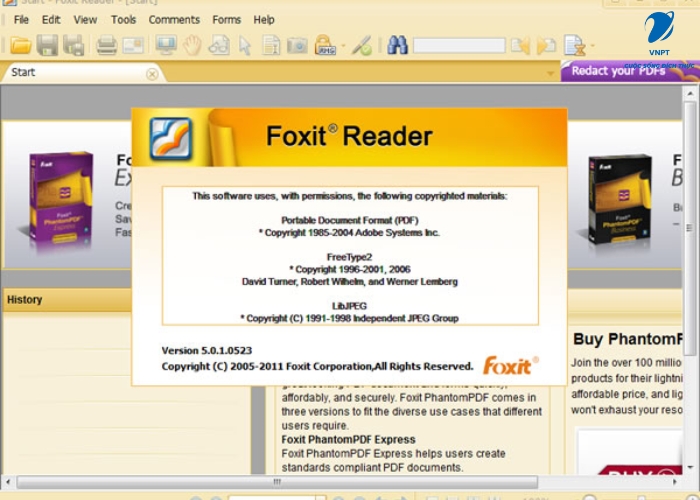Close the Start tab with its X

[x=152, y=74]
